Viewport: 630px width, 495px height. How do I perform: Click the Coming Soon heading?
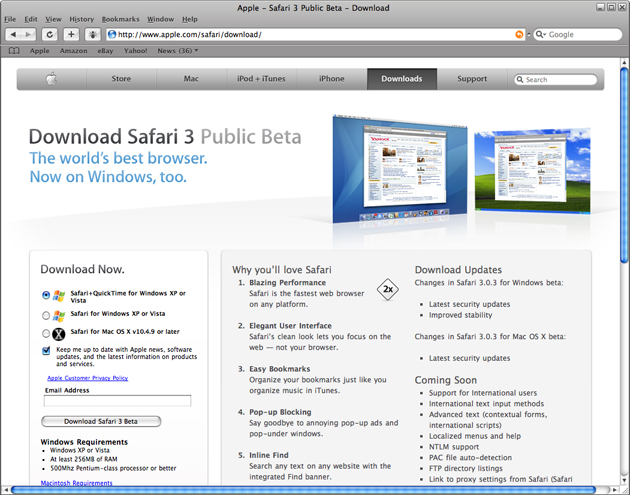click(x=446, y=380)
